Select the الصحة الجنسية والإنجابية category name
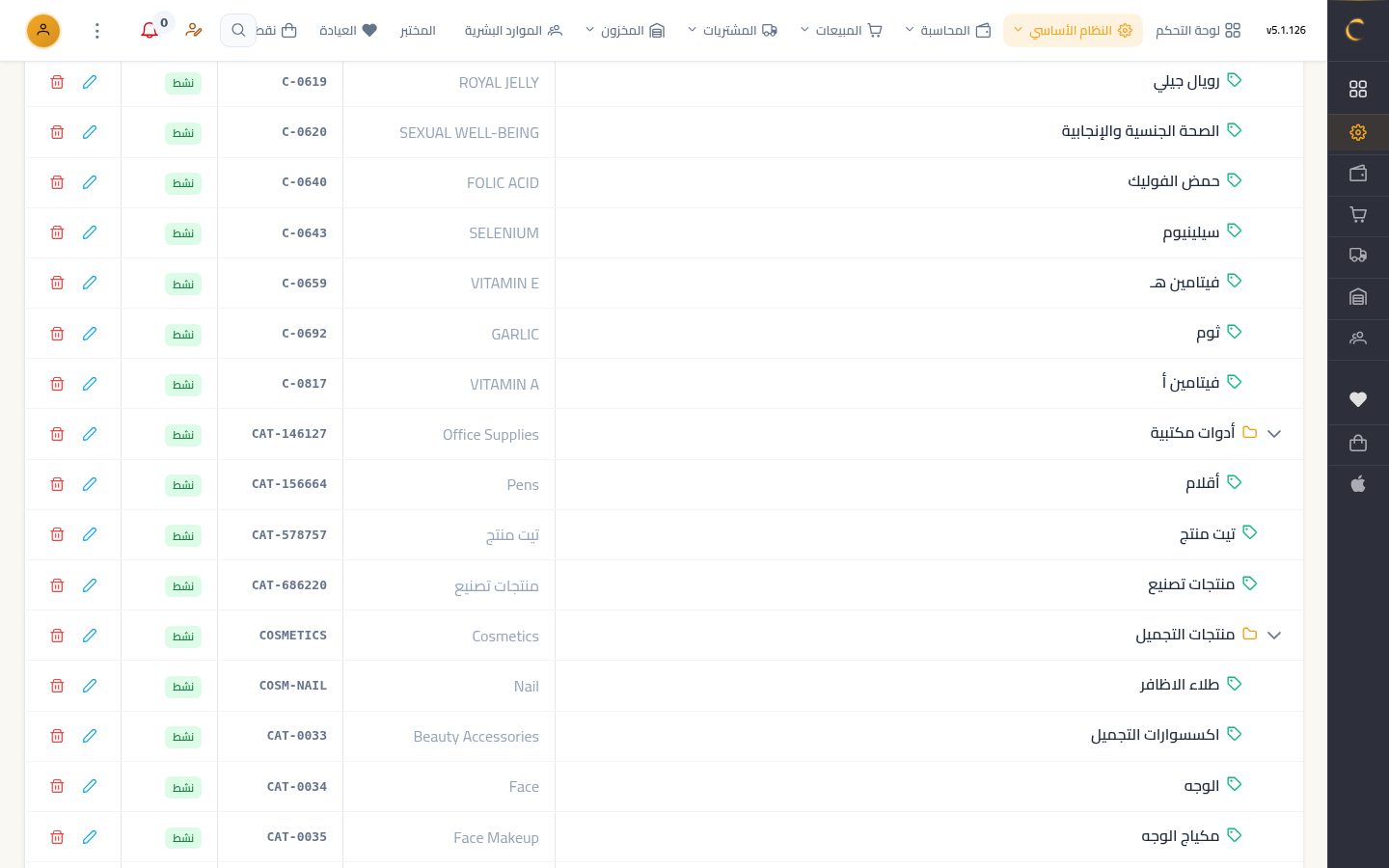 pos(1140,131)
